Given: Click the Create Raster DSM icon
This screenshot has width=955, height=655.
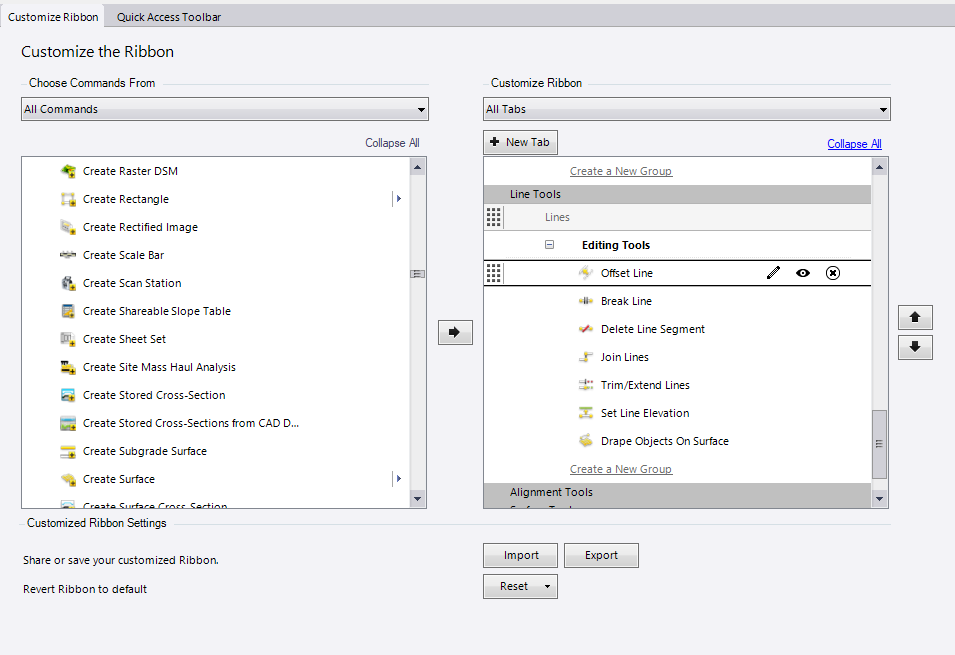Looking at the screenshot, I should 68,171.
